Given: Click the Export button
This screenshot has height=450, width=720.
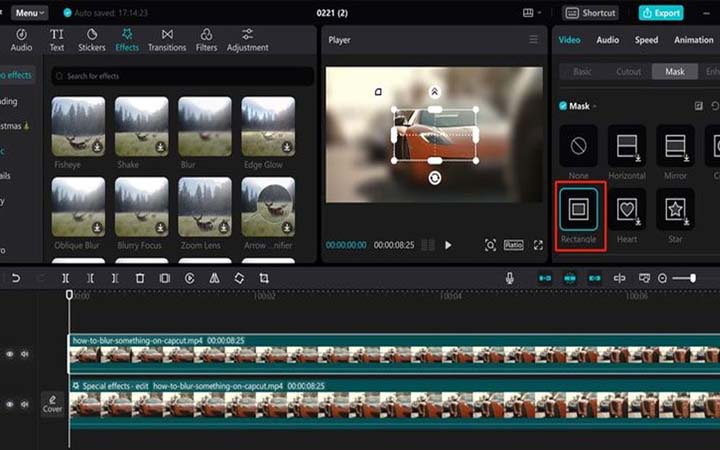Looking at the screenshot, I should [x=661, y=13].
